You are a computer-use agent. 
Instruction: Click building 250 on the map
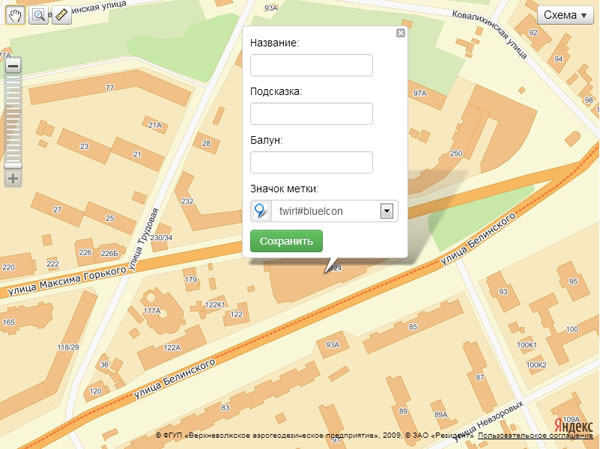click(x=456, y=154)
